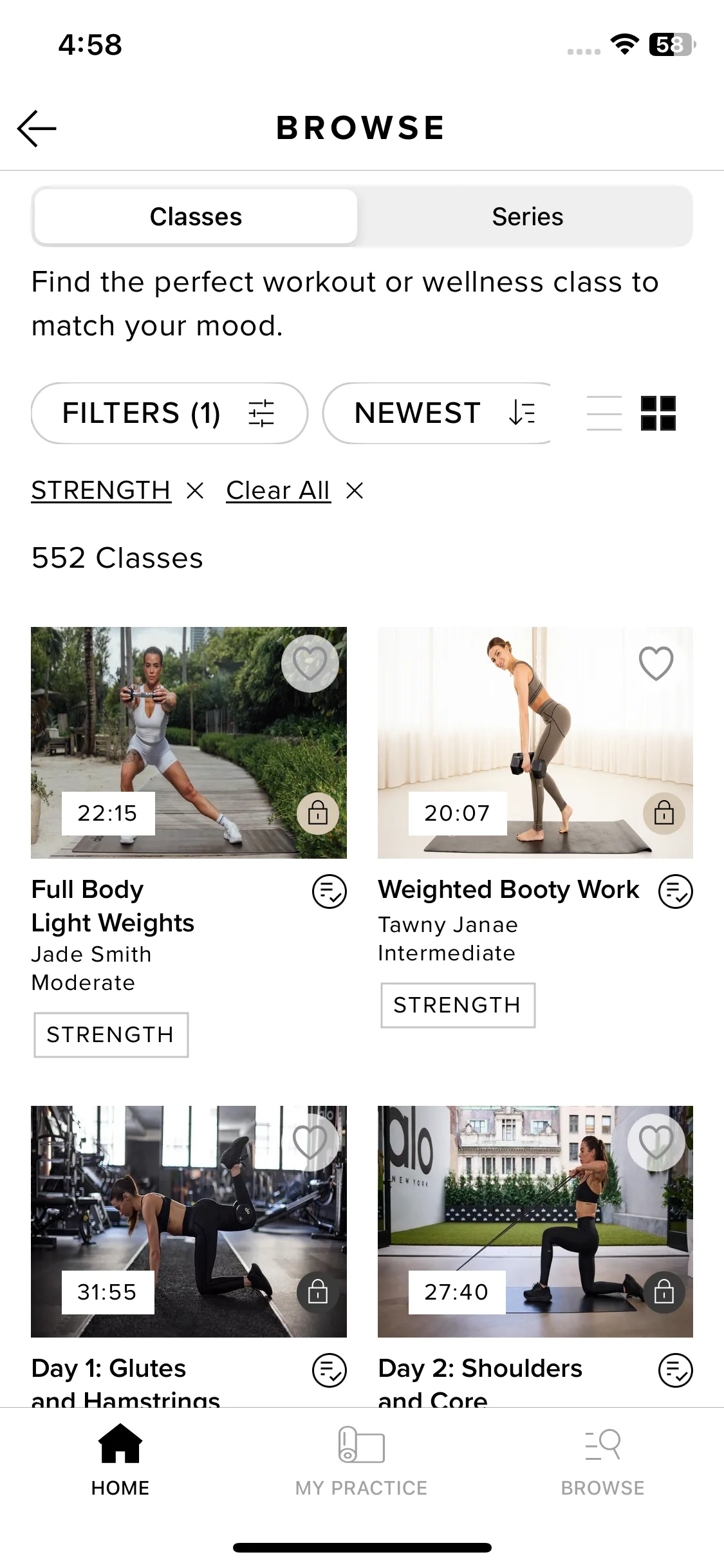Favorite Day 1: Glutes and Hamstrings class
The image size is (724, 1568).
point(310,1143)
